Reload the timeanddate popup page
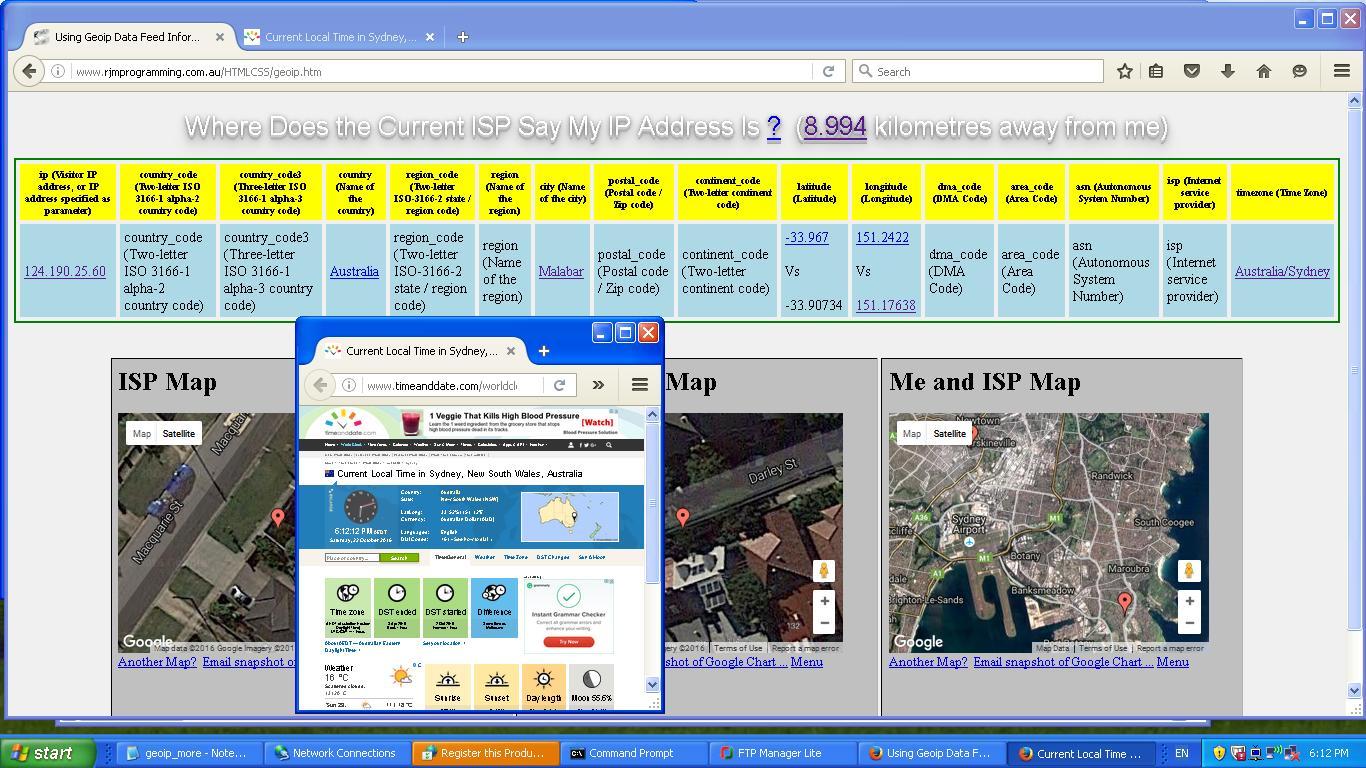Image resolution: width=1366 pixels, height=768 pixels. pyautogui.click(x=560, y=385)
